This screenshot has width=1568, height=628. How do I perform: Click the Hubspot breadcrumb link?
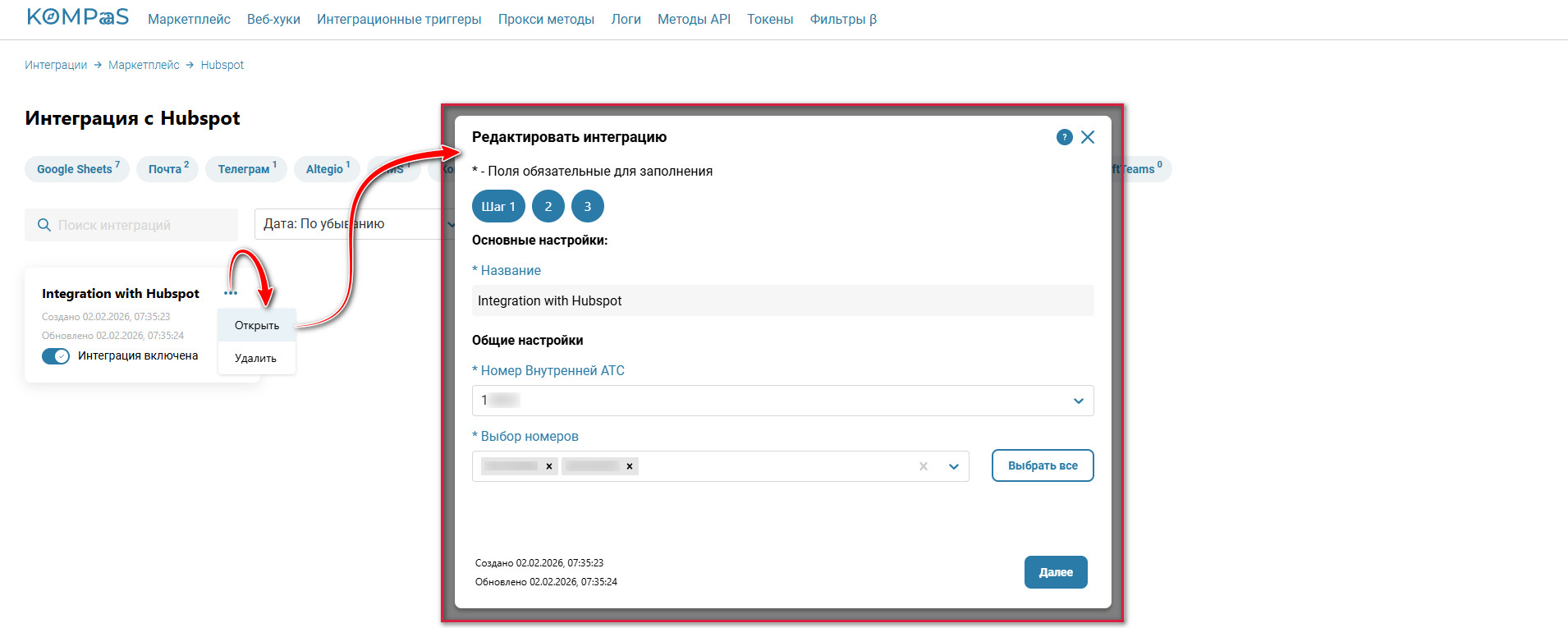click(x=222, y=65)
